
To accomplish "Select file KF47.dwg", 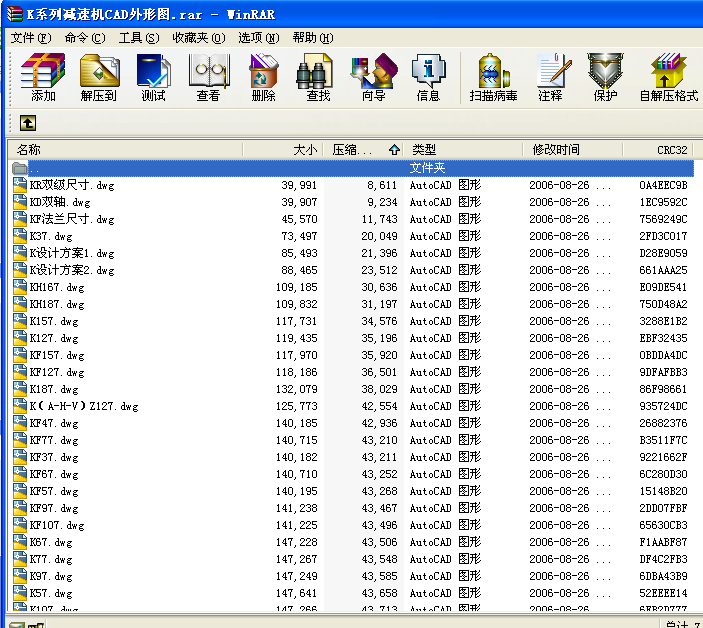I will pyautogui.click(x=54, y=423).
